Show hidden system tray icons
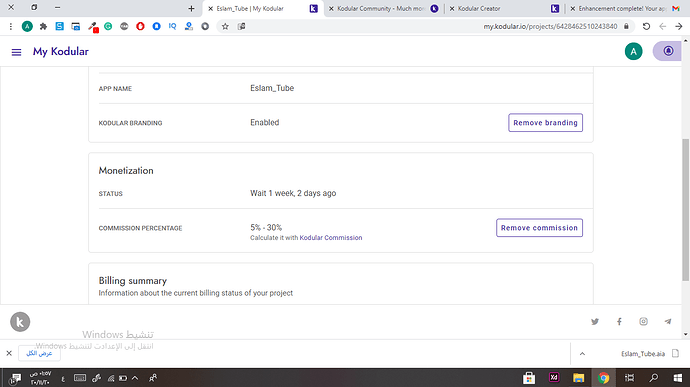This screenshot has height=387, width=690. click(135, 378)
